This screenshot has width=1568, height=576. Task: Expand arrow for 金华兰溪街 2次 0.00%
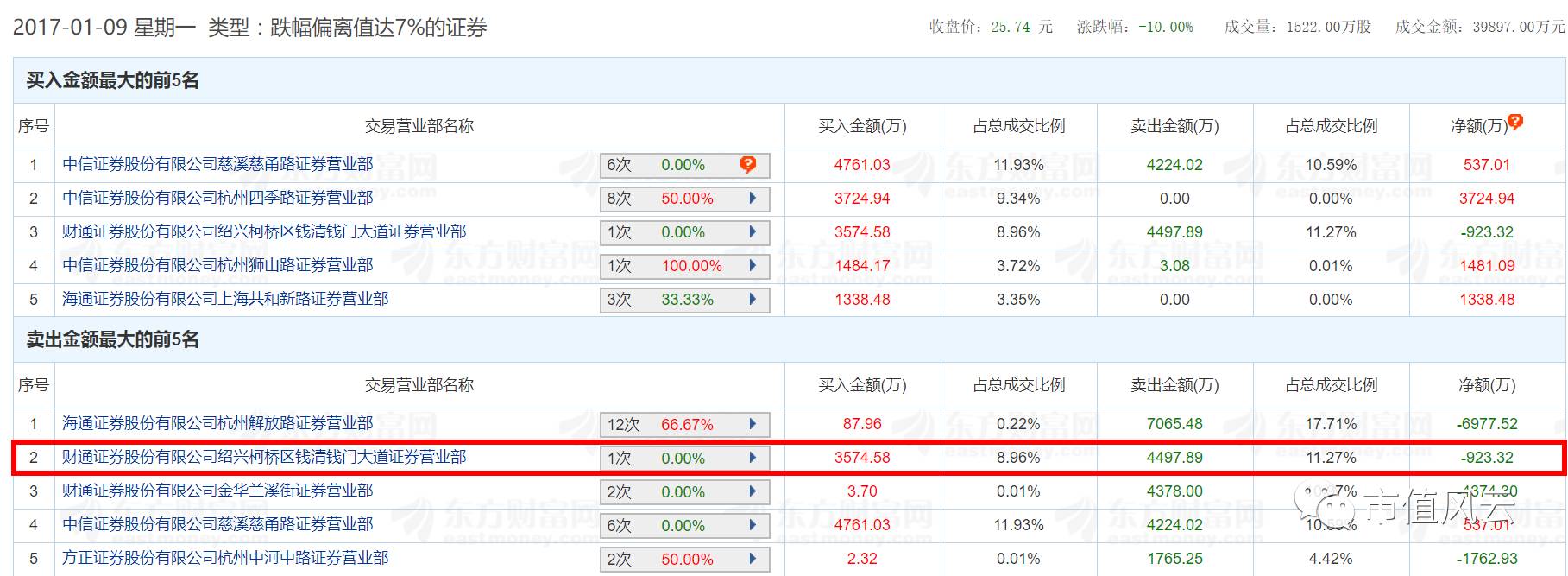[x=753, y=491]
